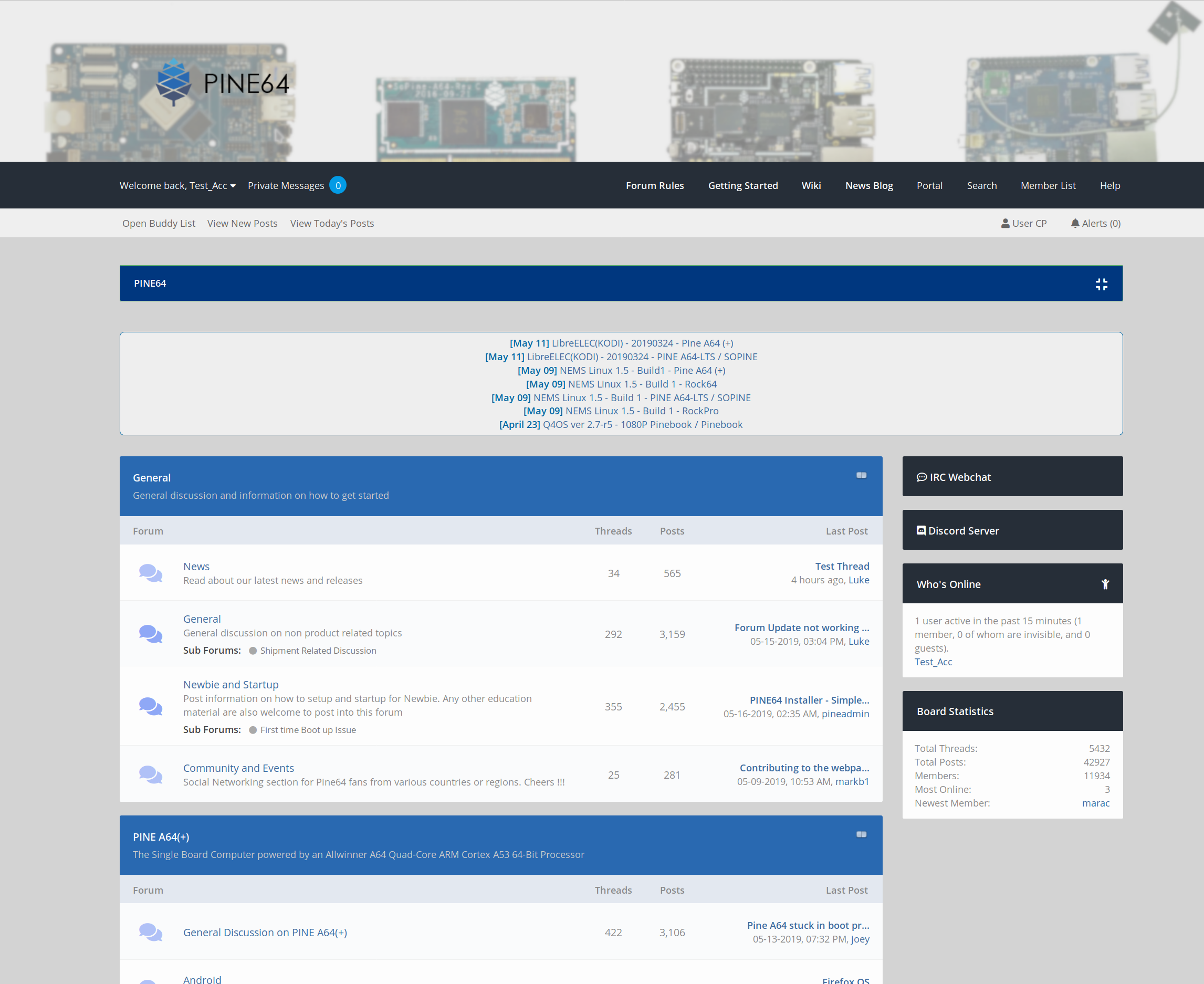Click View Today's Posts
1204x984 pixels.
[332, 223]
